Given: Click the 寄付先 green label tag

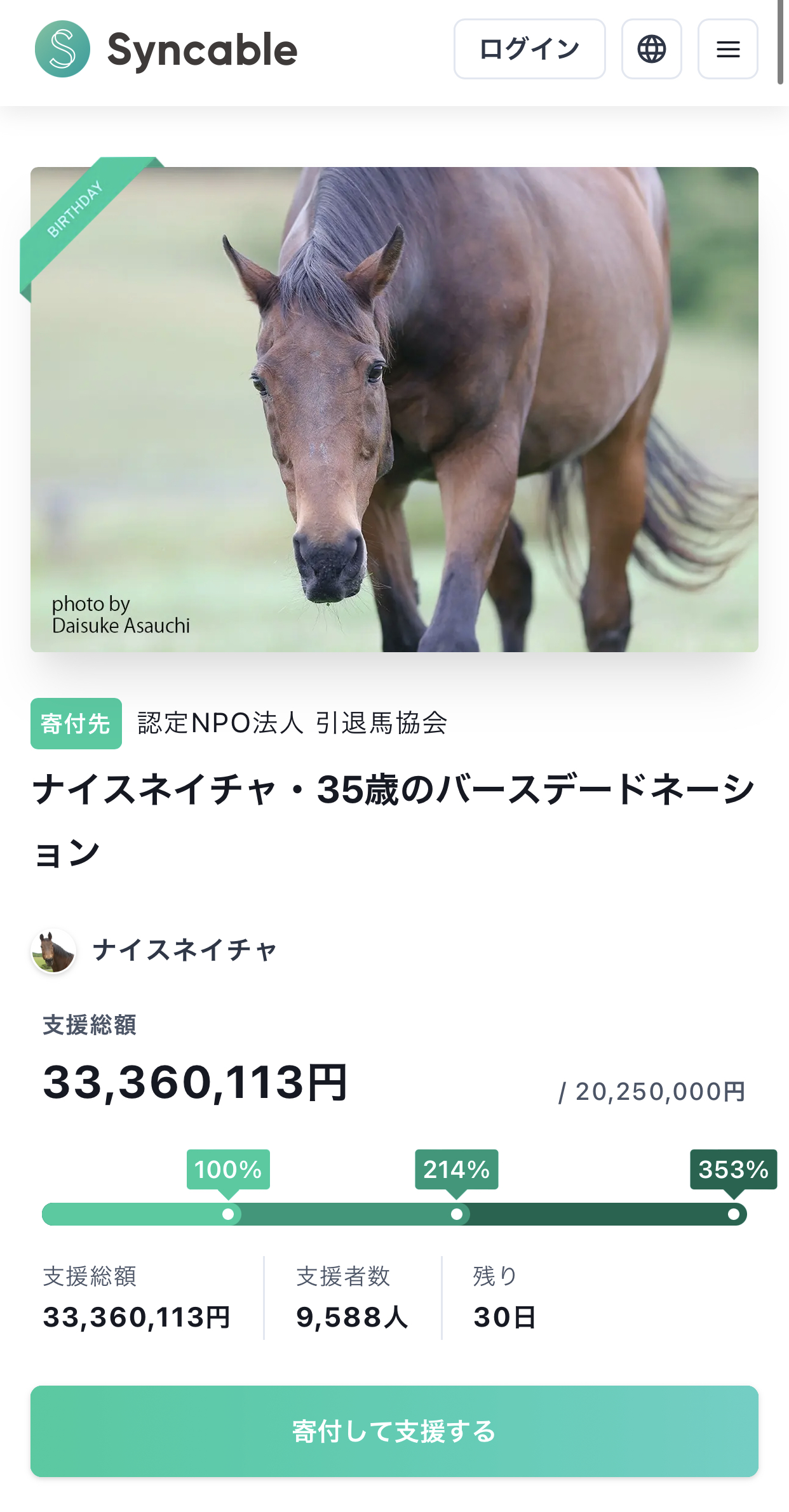Looking at the screenshot, I should pyautogui.click(x=76, y=723).
